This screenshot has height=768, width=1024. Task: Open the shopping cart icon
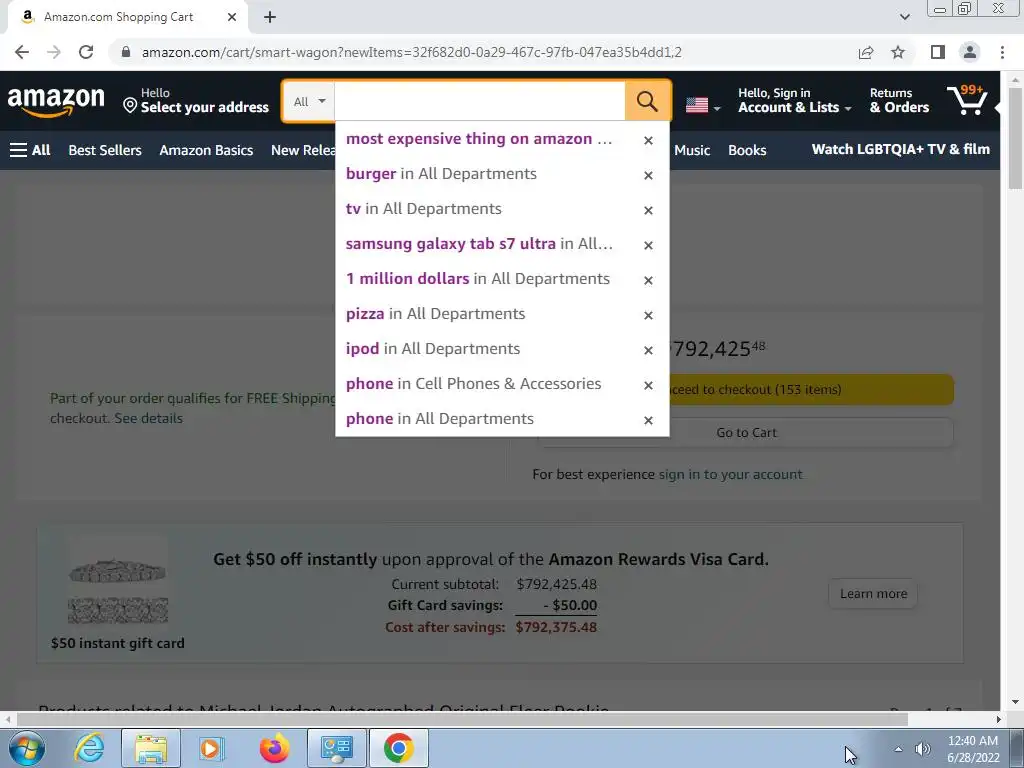coord(967,100)
